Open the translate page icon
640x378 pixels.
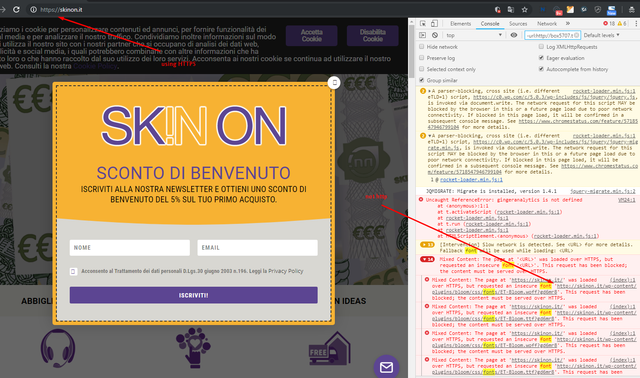[511, 9]
